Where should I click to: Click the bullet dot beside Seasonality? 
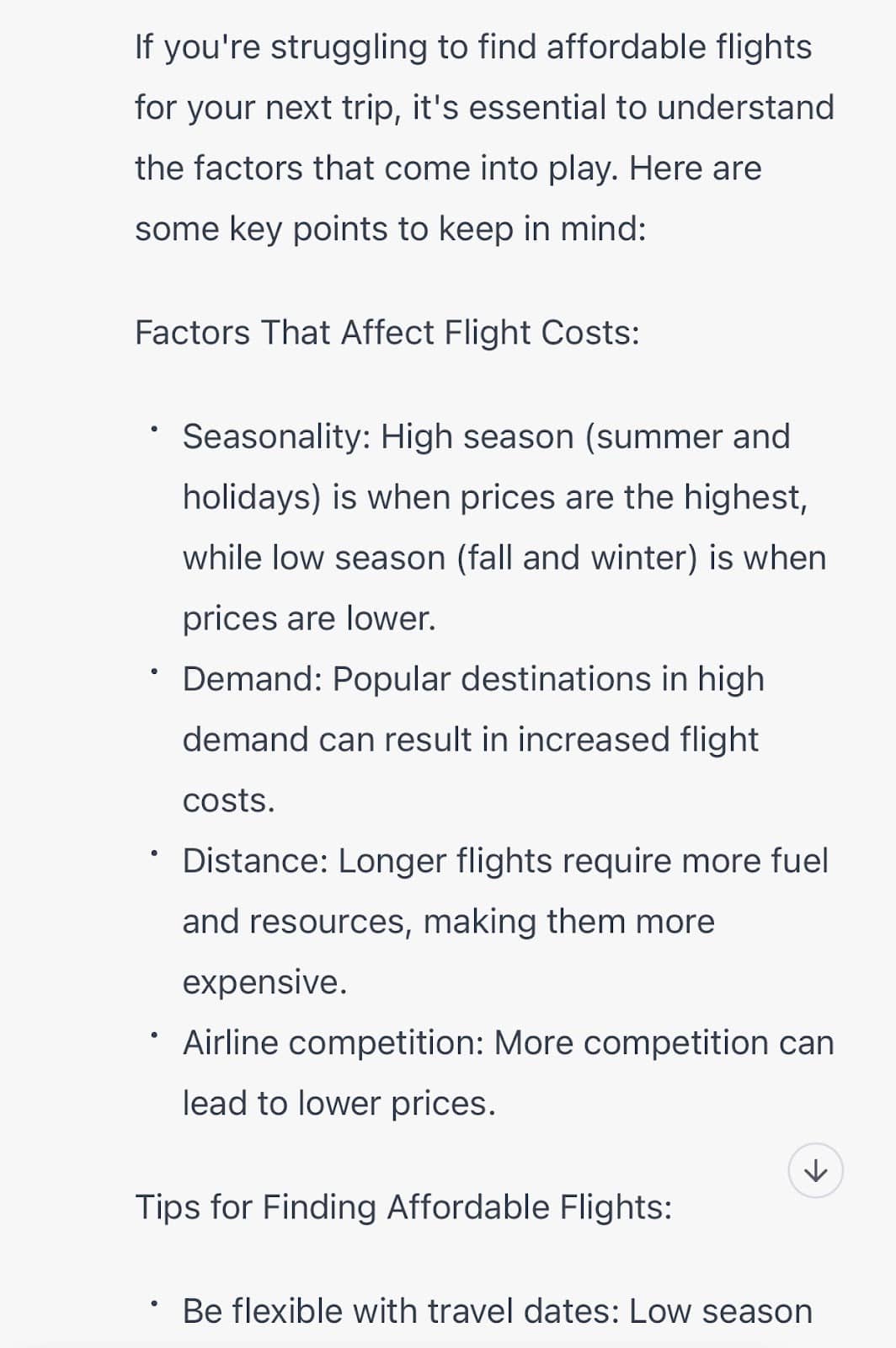154,430
